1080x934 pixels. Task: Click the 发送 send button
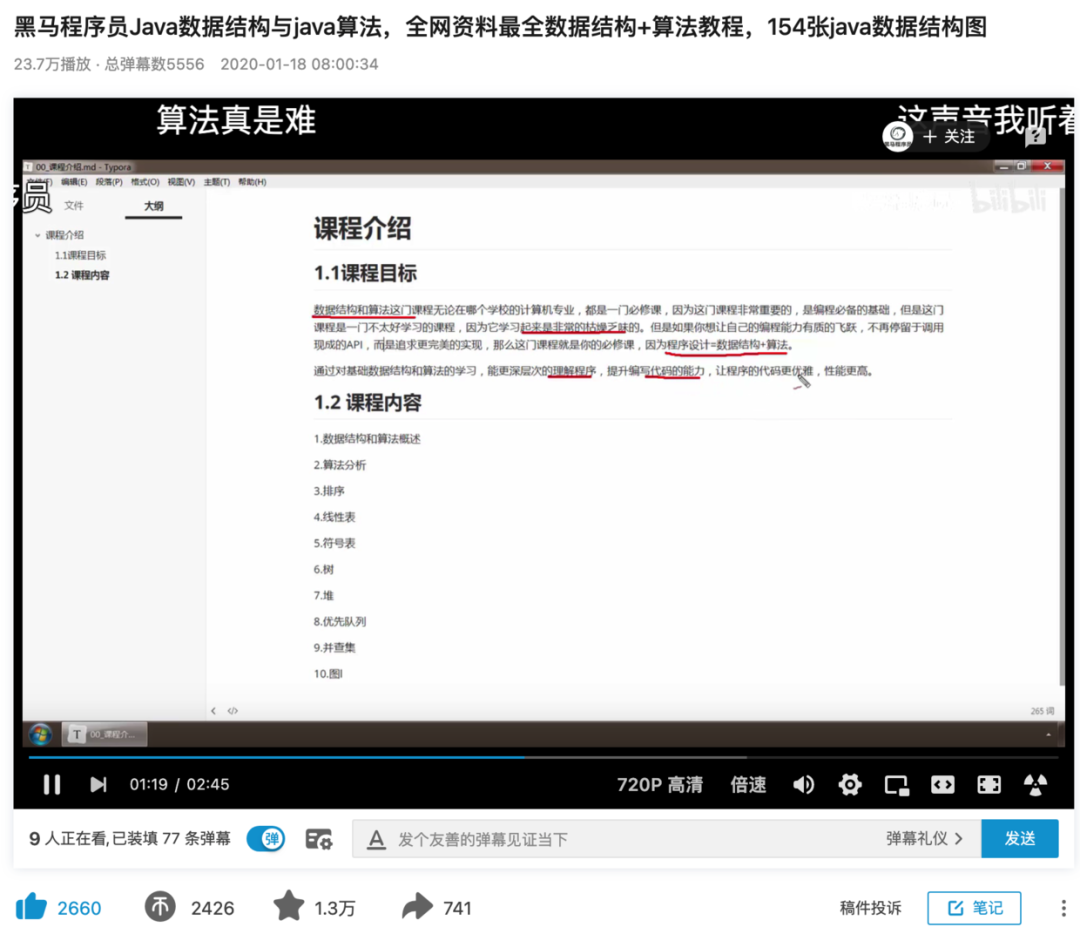tap(1020, 838)
